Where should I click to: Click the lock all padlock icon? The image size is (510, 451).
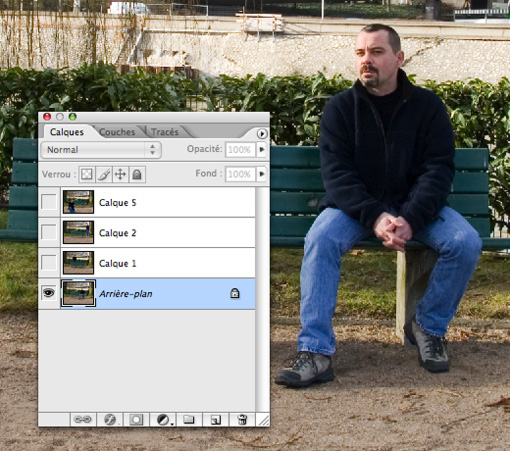coord(137,174)
